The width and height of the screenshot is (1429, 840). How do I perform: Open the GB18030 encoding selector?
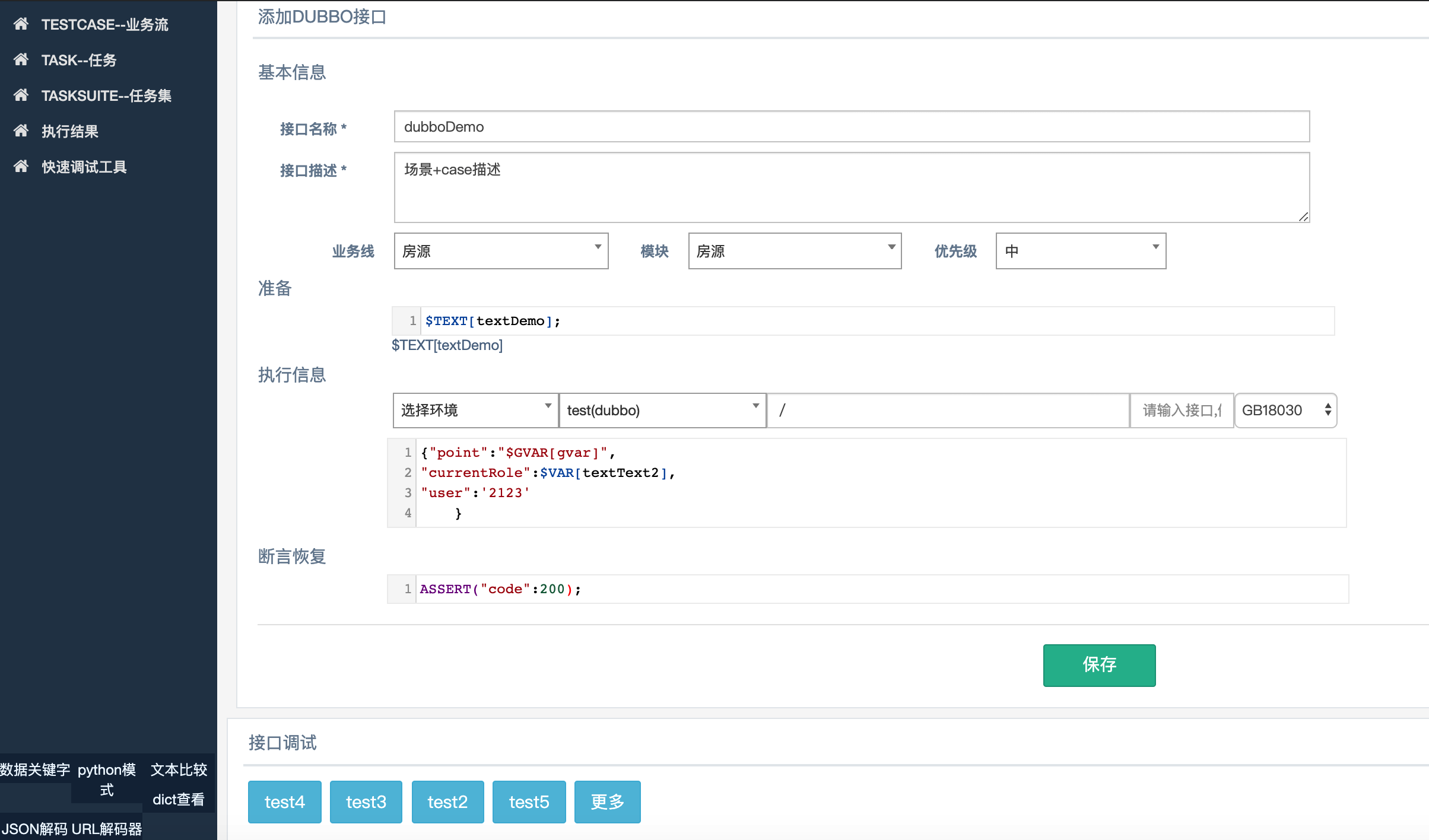(x=1285, y=410)
